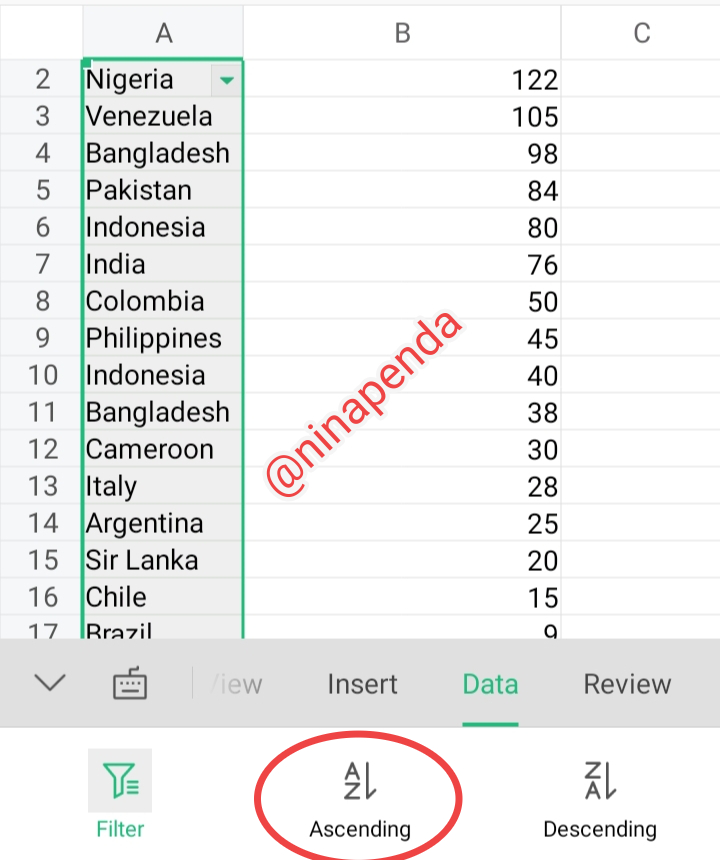Select column B header

[x=402, y=33]
